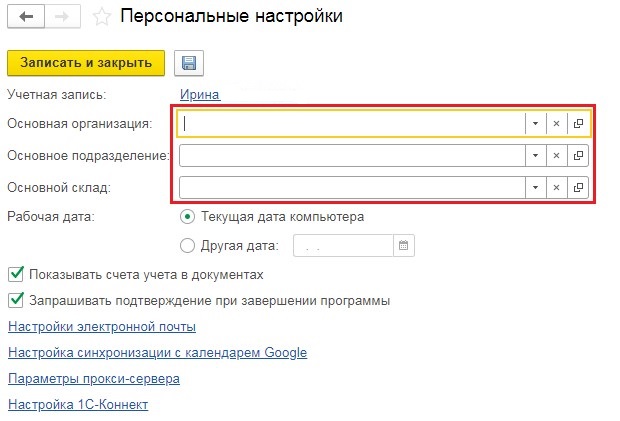
Task: Expand the Основная организация dropdown list
Action: pyautogui.click(x=535, y=123)
